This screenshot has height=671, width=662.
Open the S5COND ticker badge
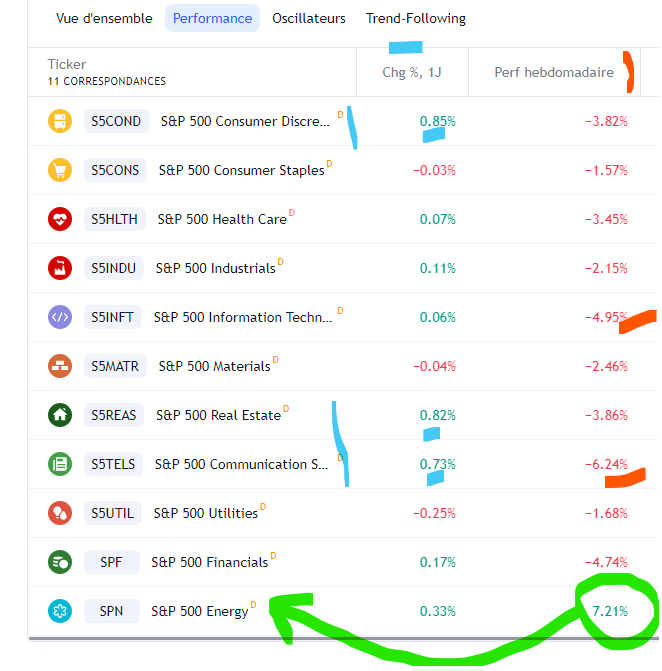[116, 121]
